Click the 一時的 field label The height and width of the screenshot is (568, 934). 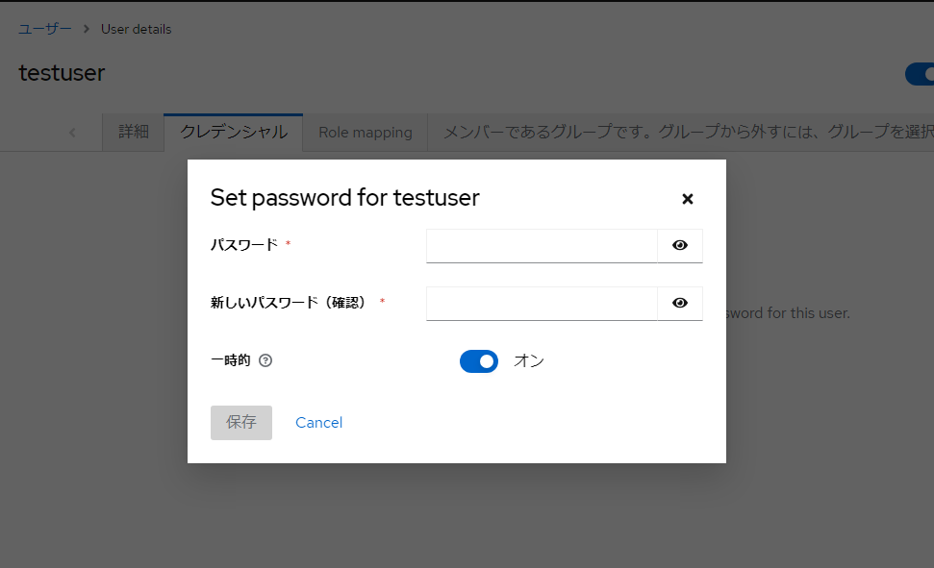(230, 361)
